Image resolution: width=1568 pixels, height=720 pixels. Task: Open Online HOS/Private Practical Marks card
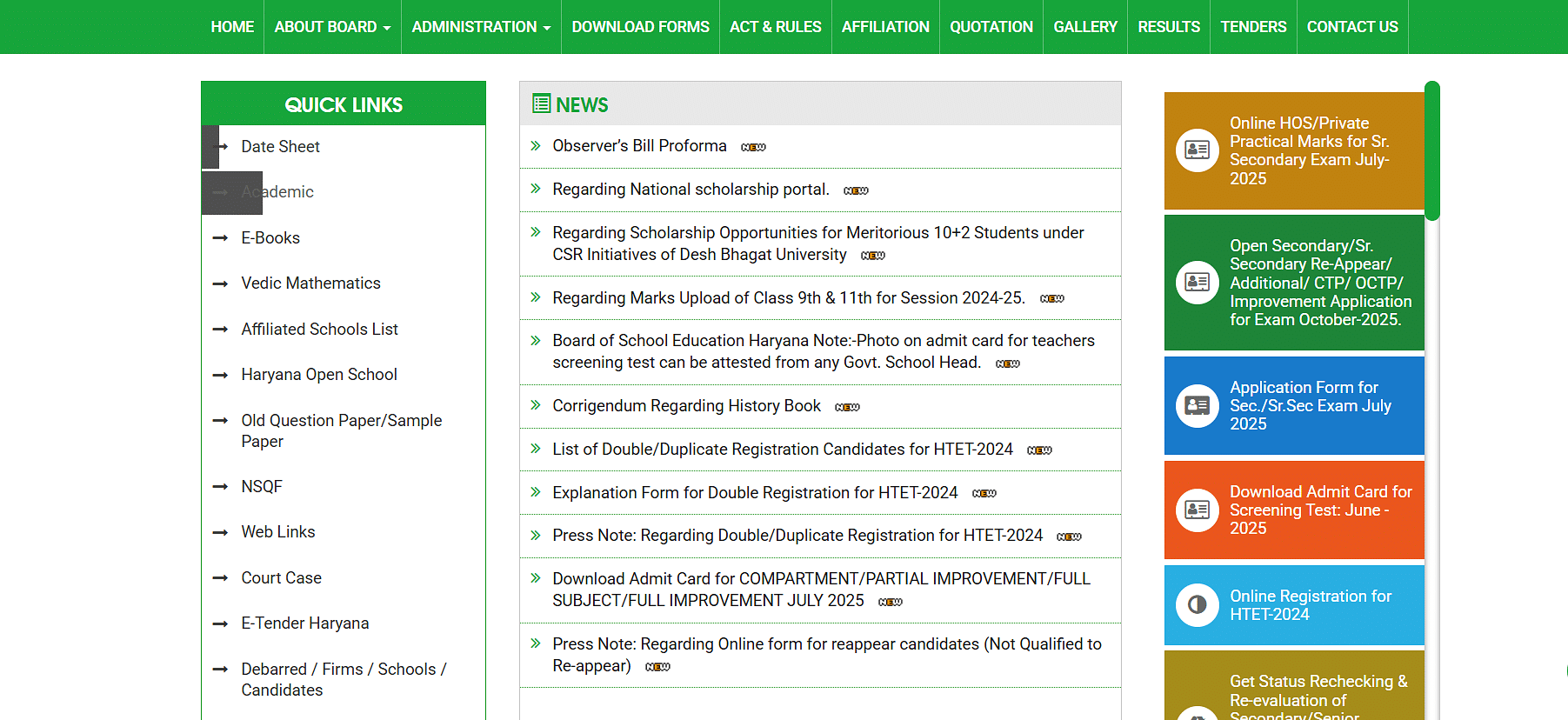[1294, 150]
